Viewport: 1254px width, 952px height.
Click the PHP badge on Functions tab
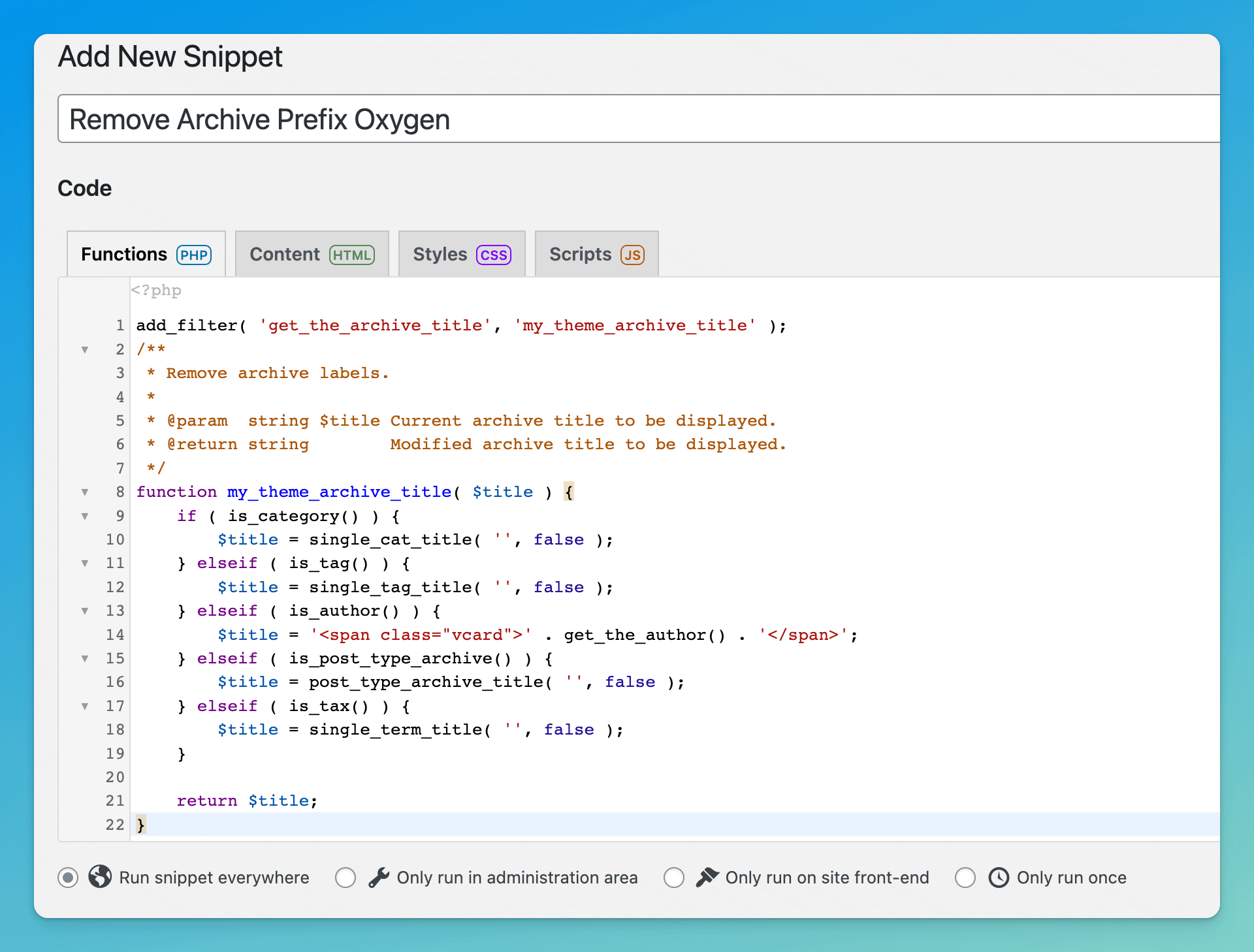[194, 255]
